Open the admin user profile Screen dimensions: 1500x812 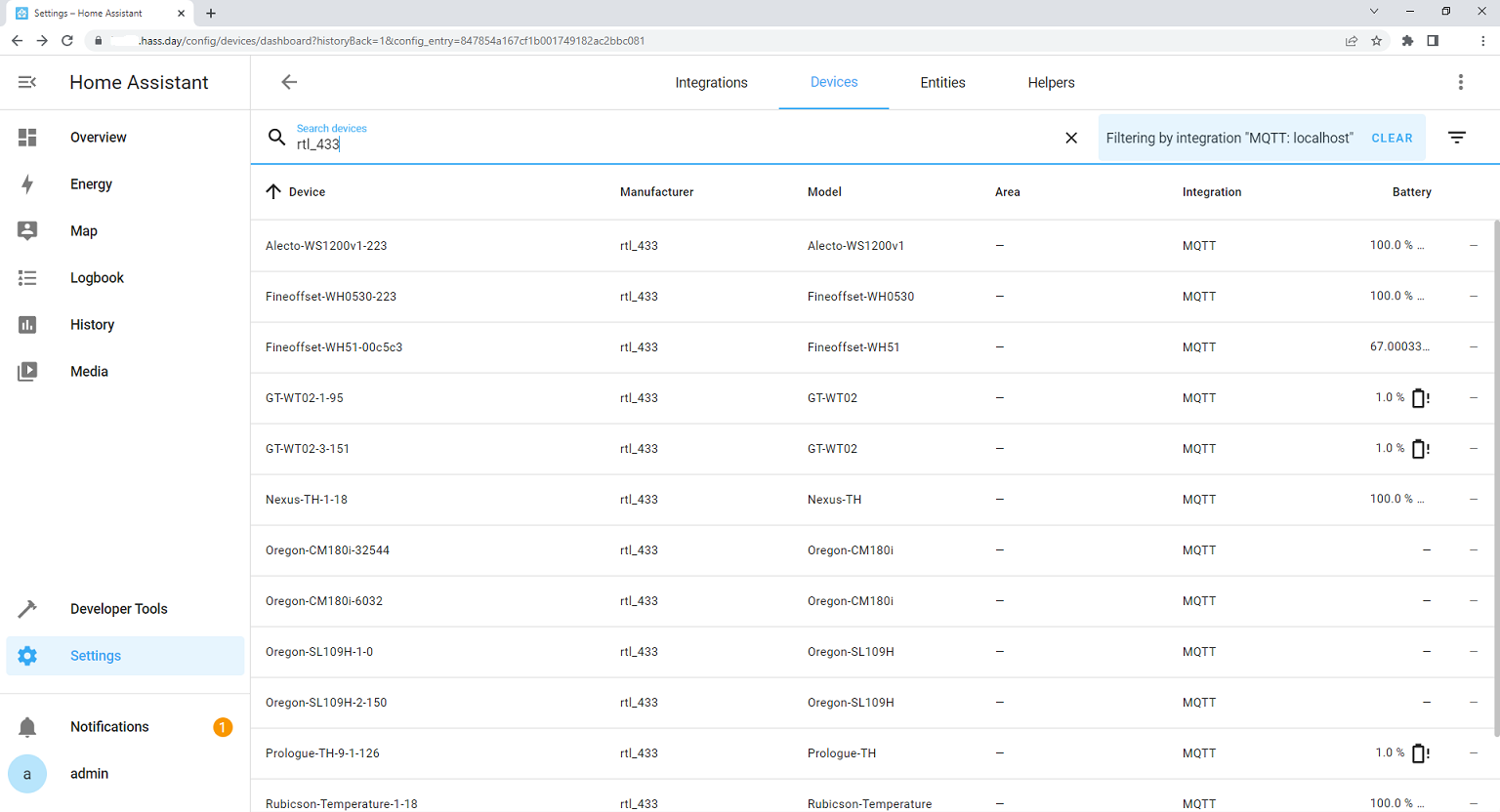89,774
